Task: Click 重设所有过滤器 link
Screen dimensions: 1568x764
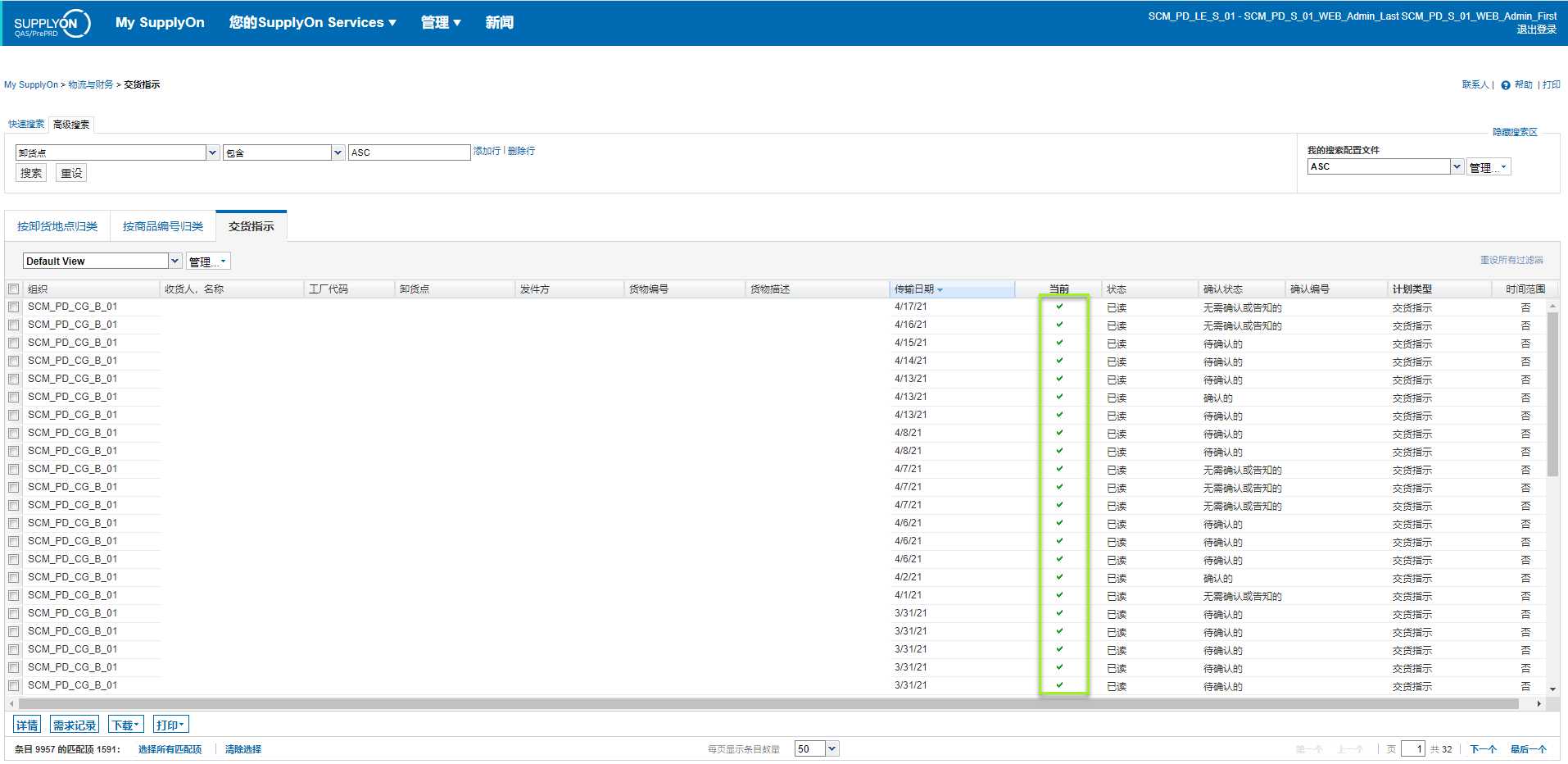Action: (1511, 260)
